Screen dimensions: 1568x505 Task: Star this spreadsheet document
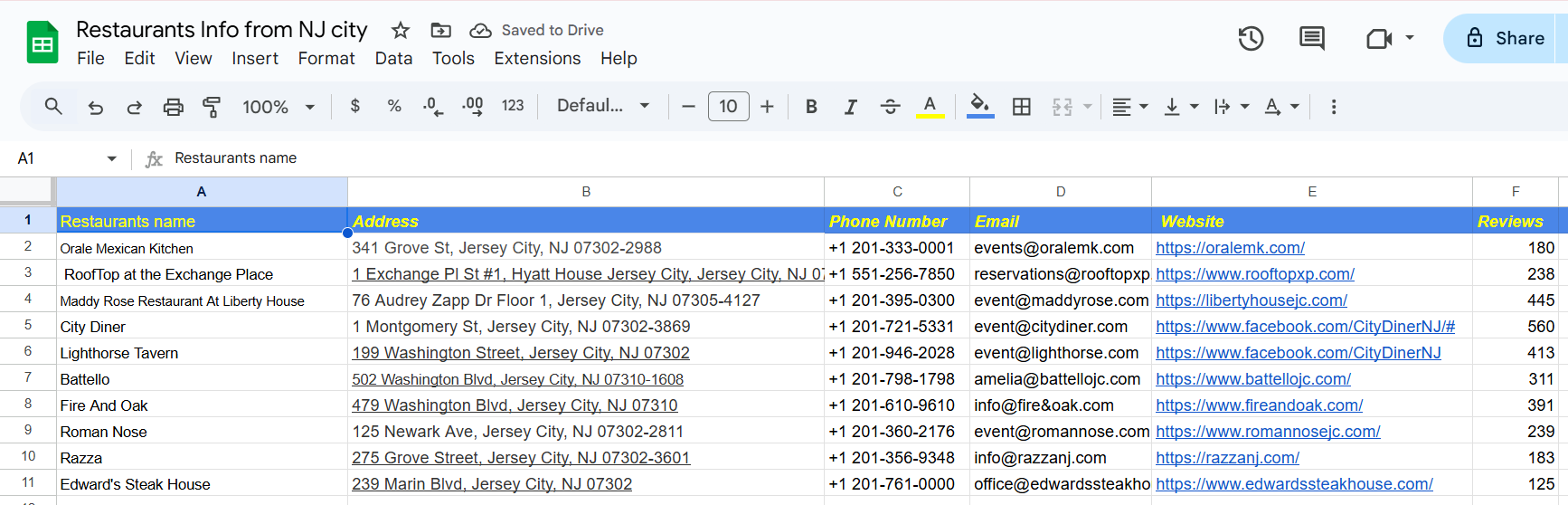401,31
